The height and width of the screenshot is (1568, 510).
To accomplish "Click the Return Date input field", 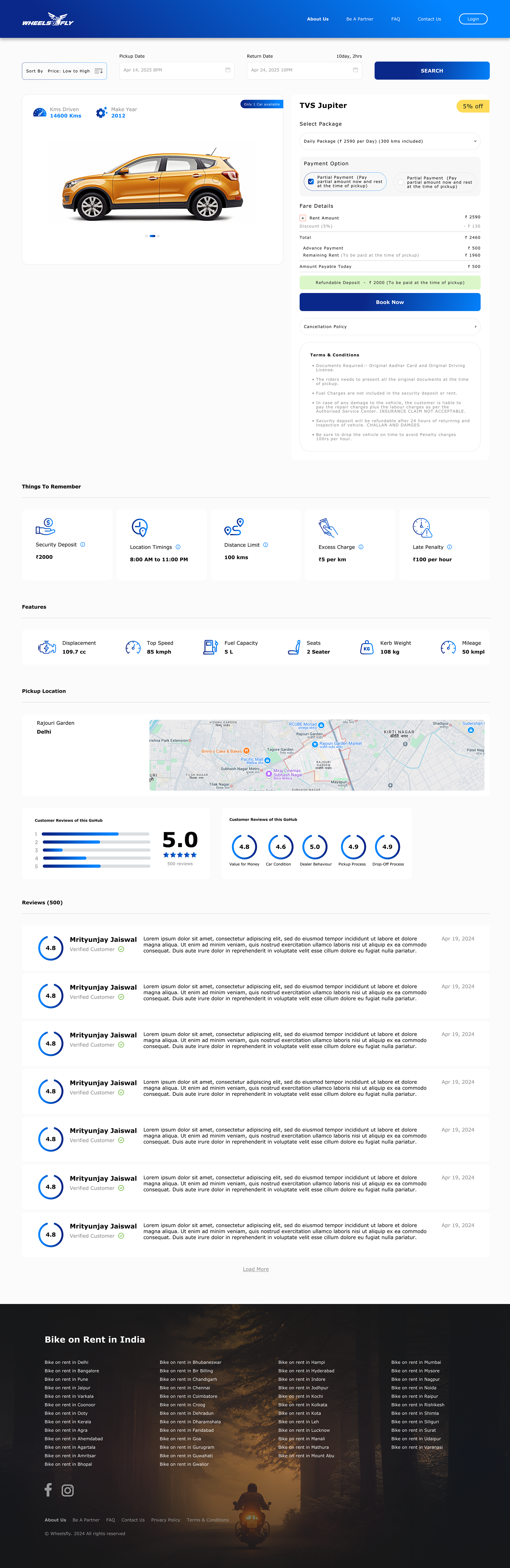I will [x=304, y=70].
